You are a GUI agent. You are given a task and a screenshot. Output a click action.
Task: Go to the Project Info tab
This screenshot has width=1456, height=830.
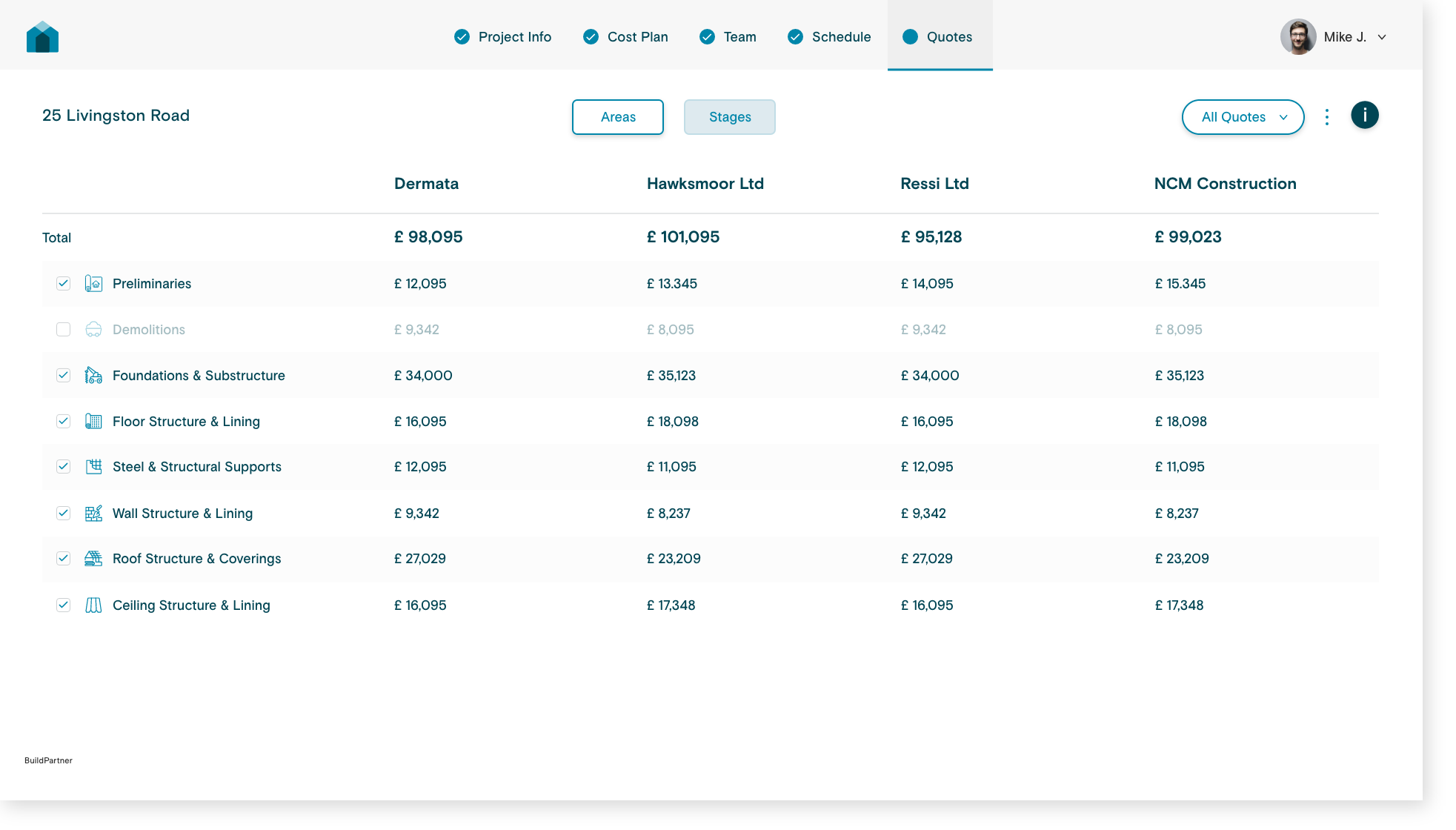coord(502,37)
